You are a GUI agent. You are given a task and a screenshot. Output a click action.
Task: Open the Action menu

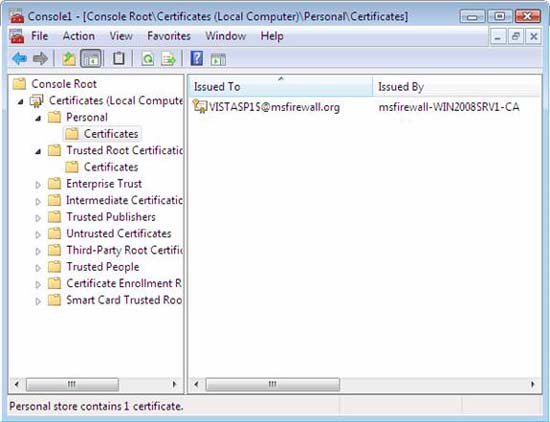click(x=79, y=36)
